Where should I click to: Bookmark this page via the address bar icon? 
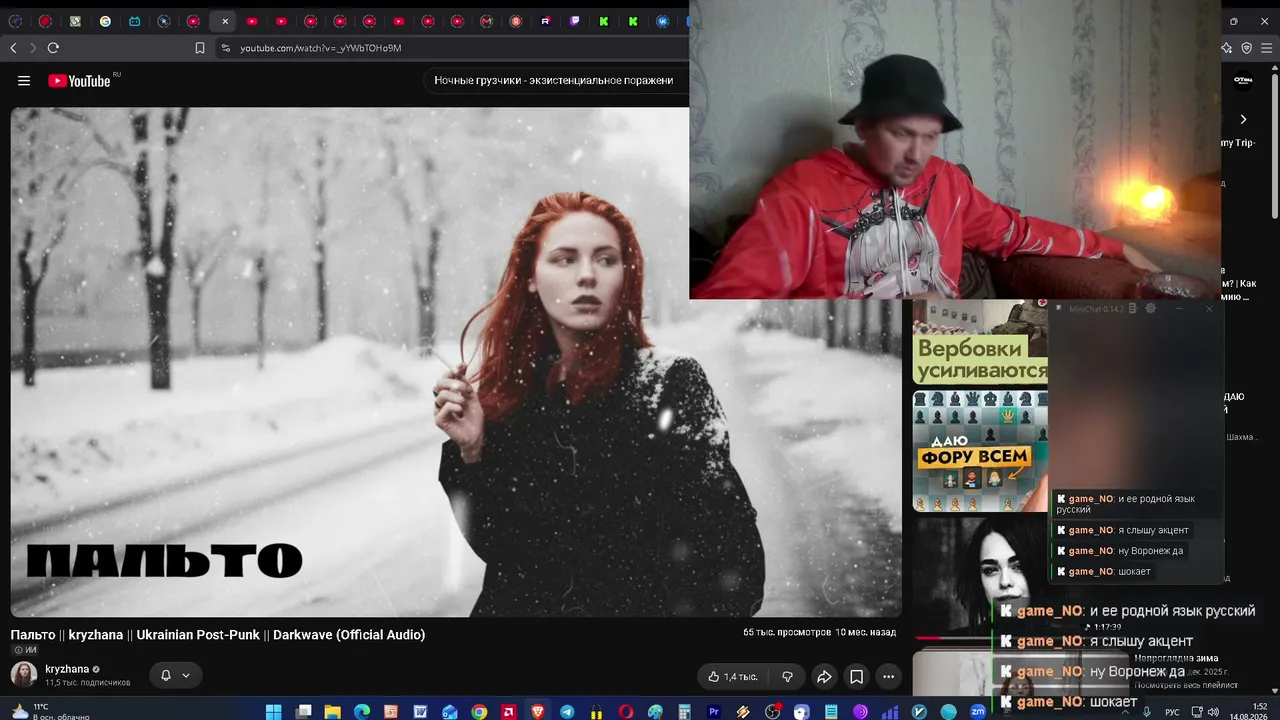pos(200,48)
